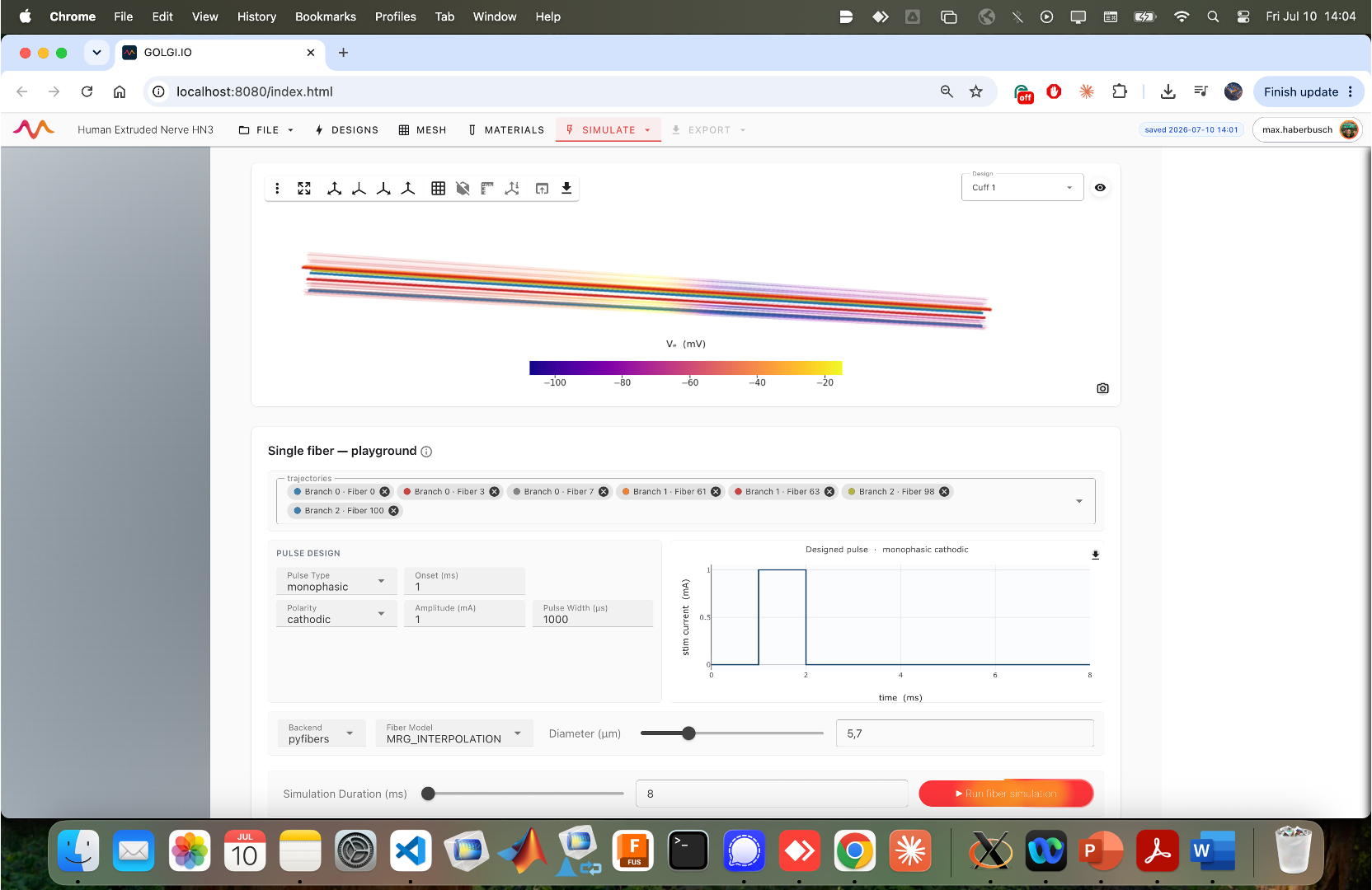Click the Golgi wave logo icon
Screen dimensions: 1372x890
[x=34, y=129]
